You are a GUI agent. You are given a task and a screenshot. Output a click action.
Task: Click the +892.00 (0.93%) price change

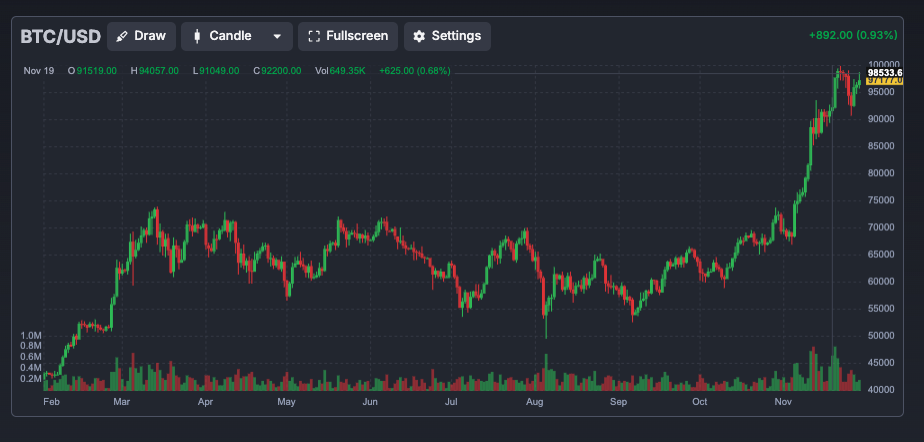[853, 36]
